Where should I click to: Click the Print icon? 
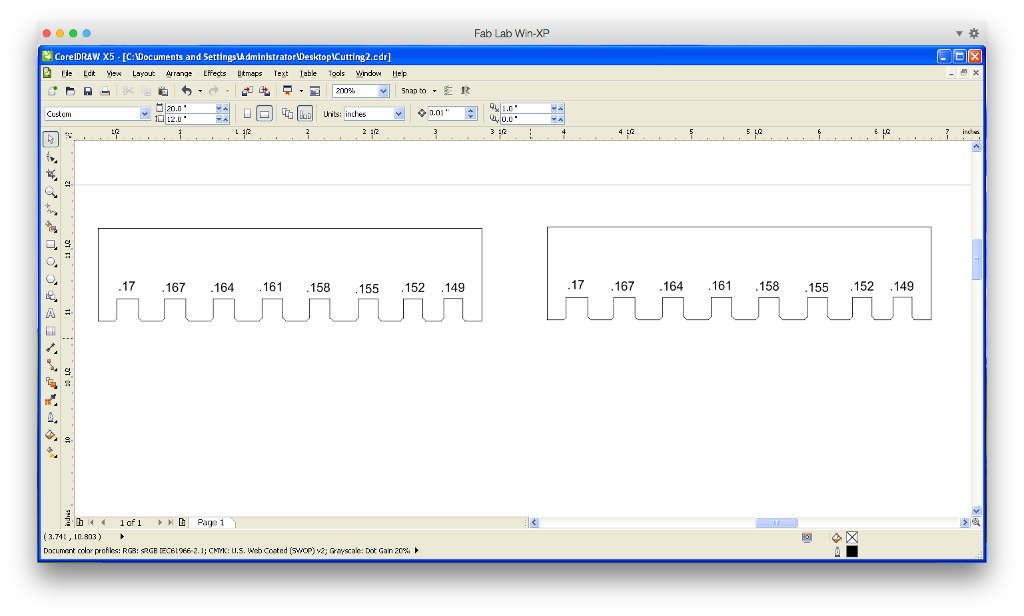pyautogui.click(x=105, y=91)
